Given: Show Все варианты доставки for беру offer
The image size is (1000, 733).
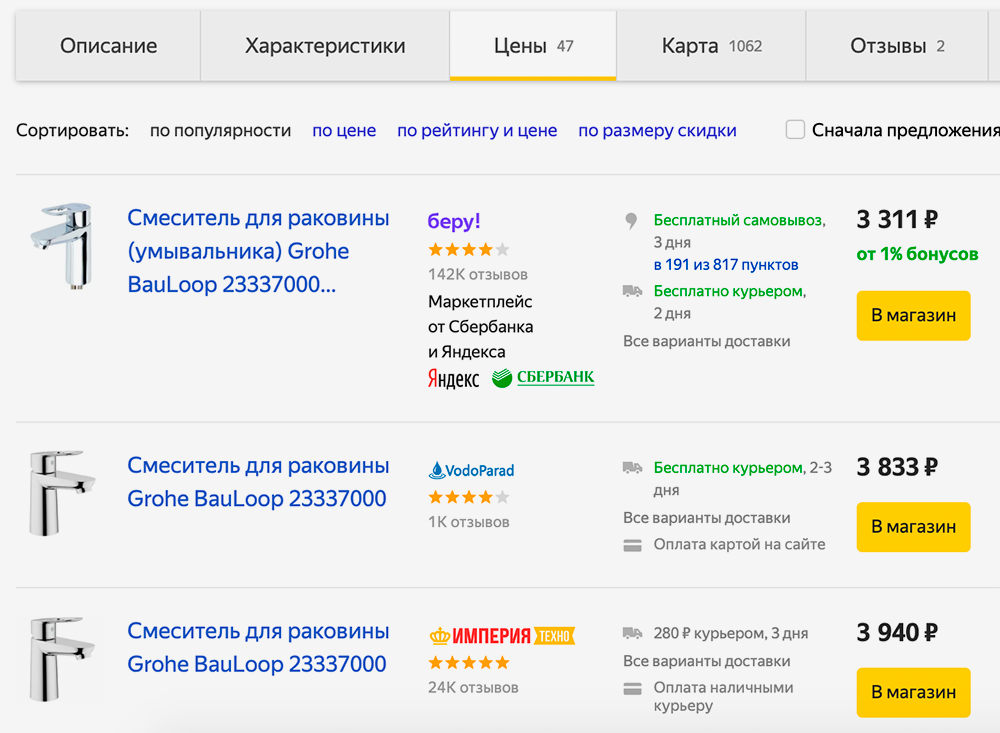Looking at the screenshot, I should point(707,341).
